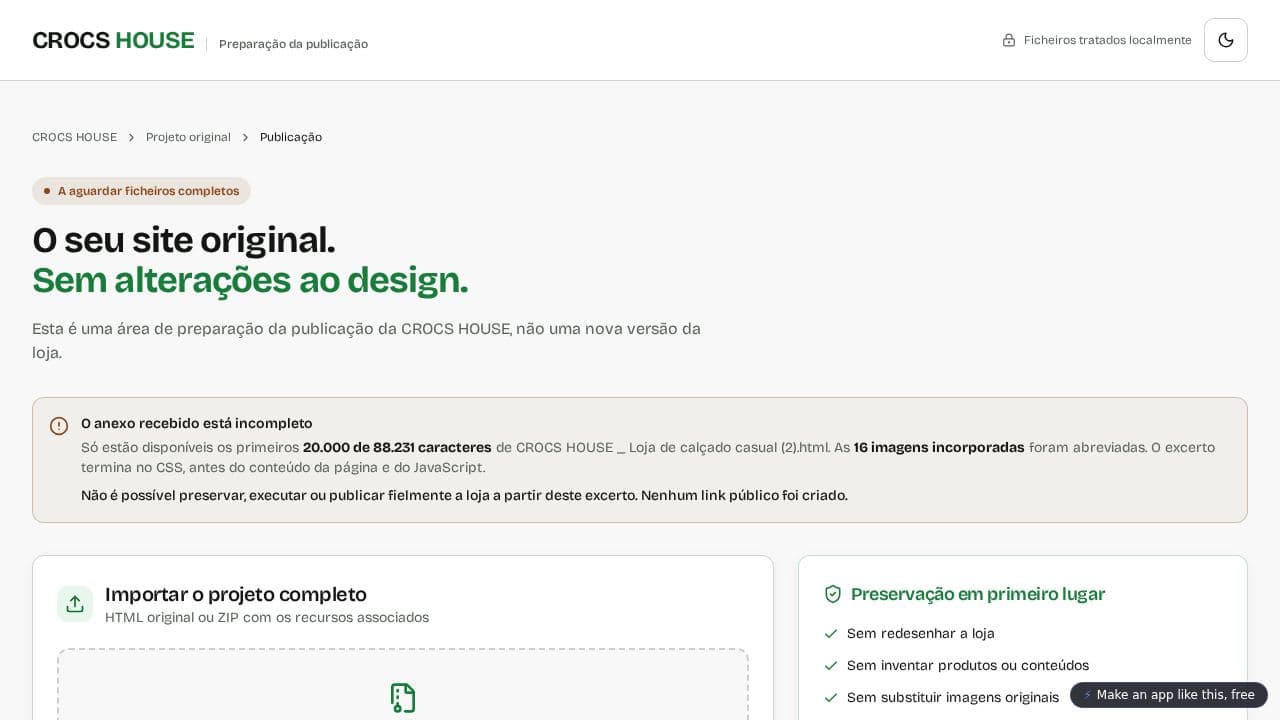
Task: Click the chevron after CROCS HOUSE breadcrumb
Action: [x=131, y=137]
